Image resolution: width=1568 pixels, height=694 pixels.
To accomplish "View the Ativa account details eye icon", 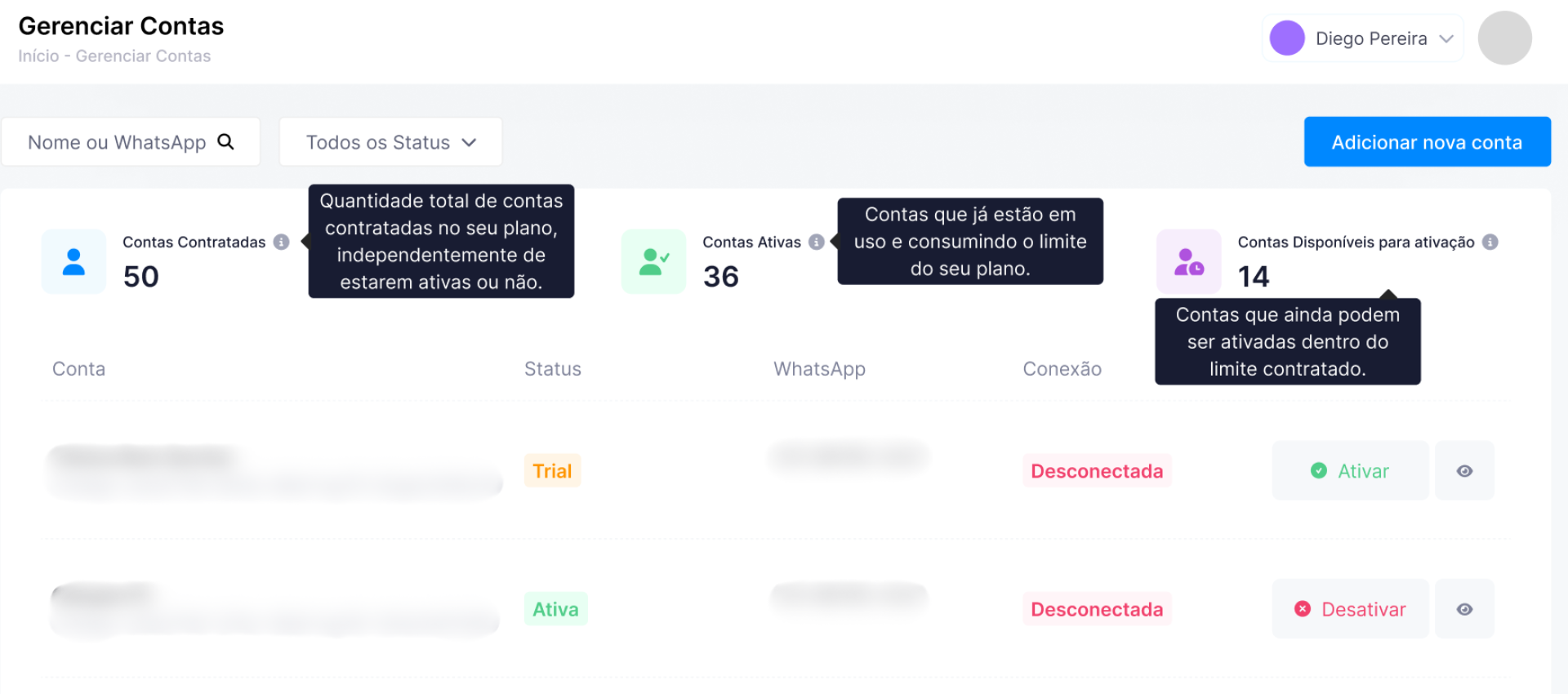I will (1464, 609).
